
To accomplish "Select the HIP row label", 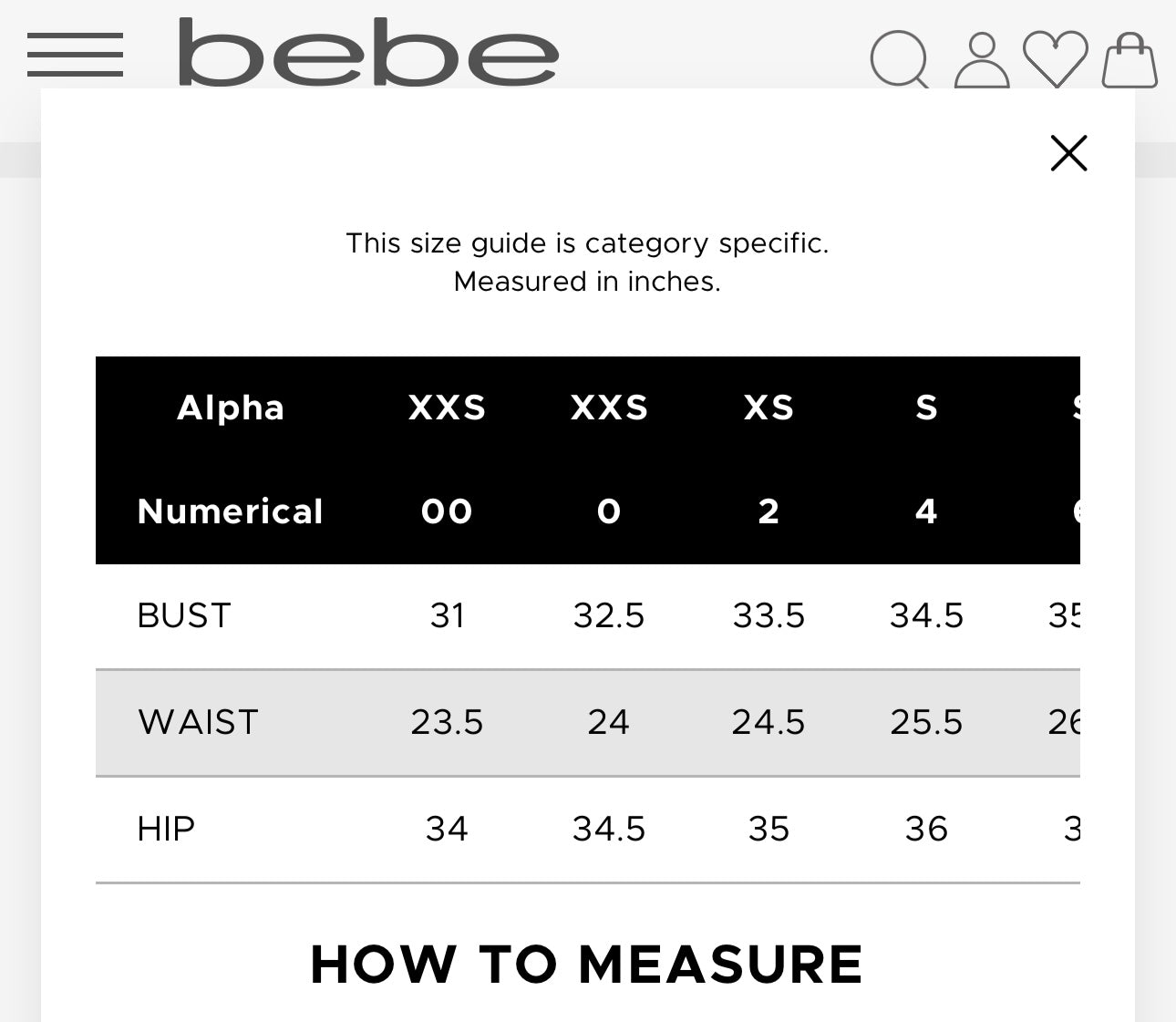I will coord(166,829).
